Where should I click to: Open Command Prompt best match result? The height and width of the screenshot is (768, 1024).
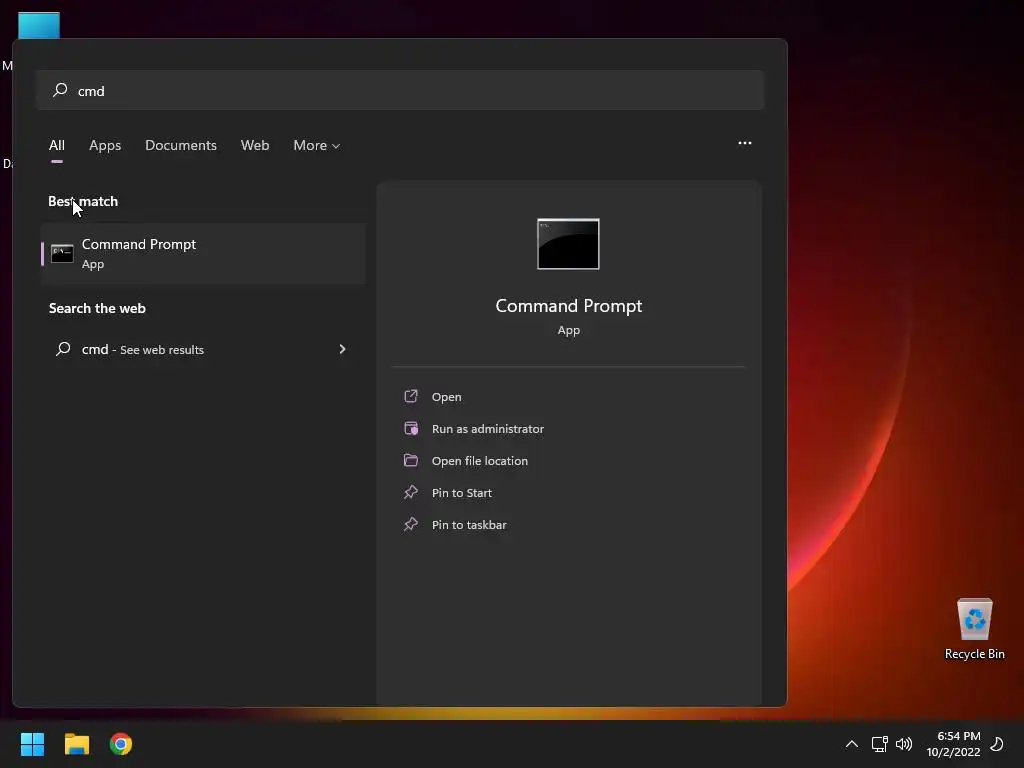point(203,253)
